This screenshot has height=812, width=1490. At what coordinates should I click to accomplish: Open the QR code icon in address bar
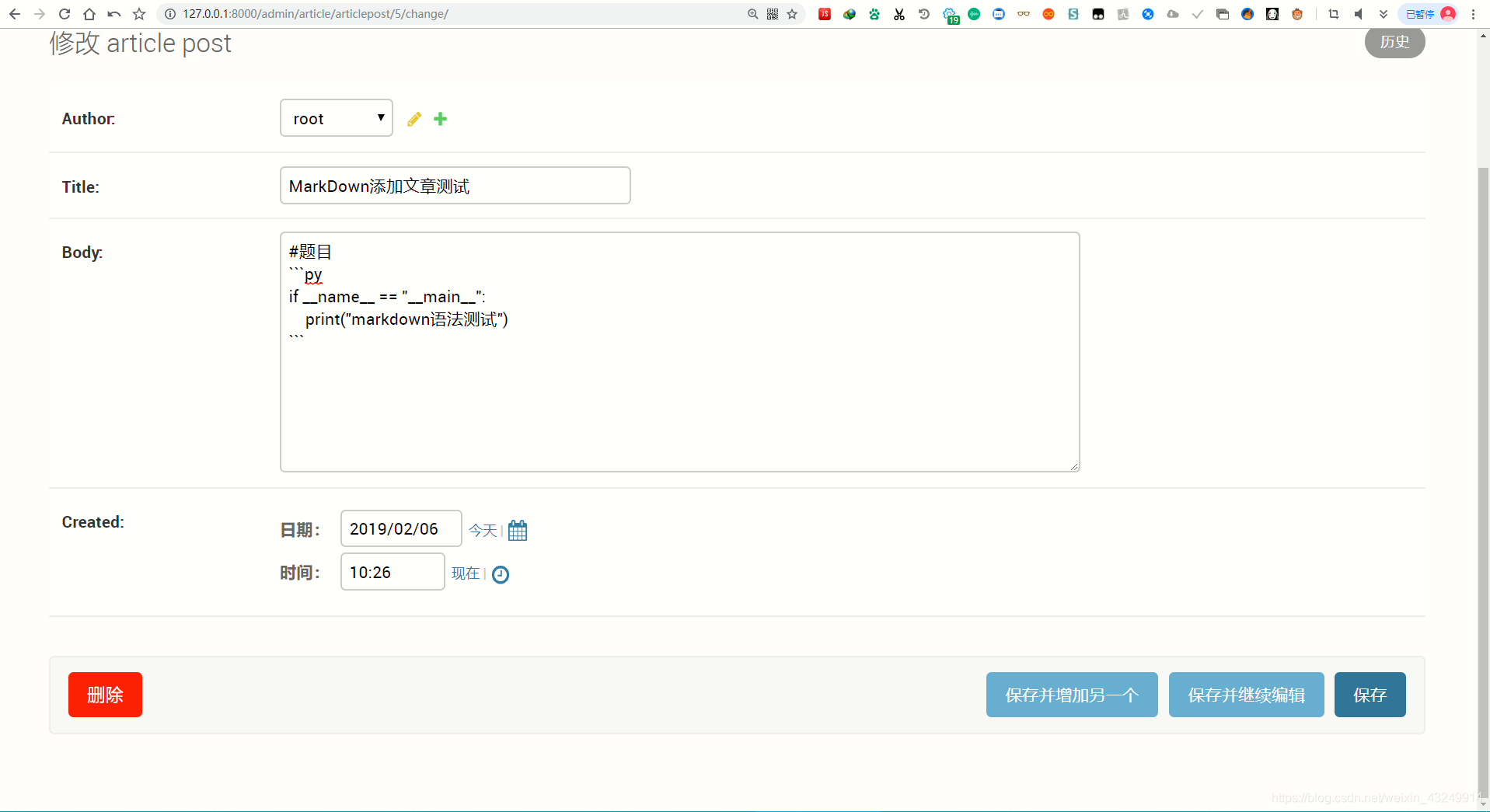tap(773, 14)
